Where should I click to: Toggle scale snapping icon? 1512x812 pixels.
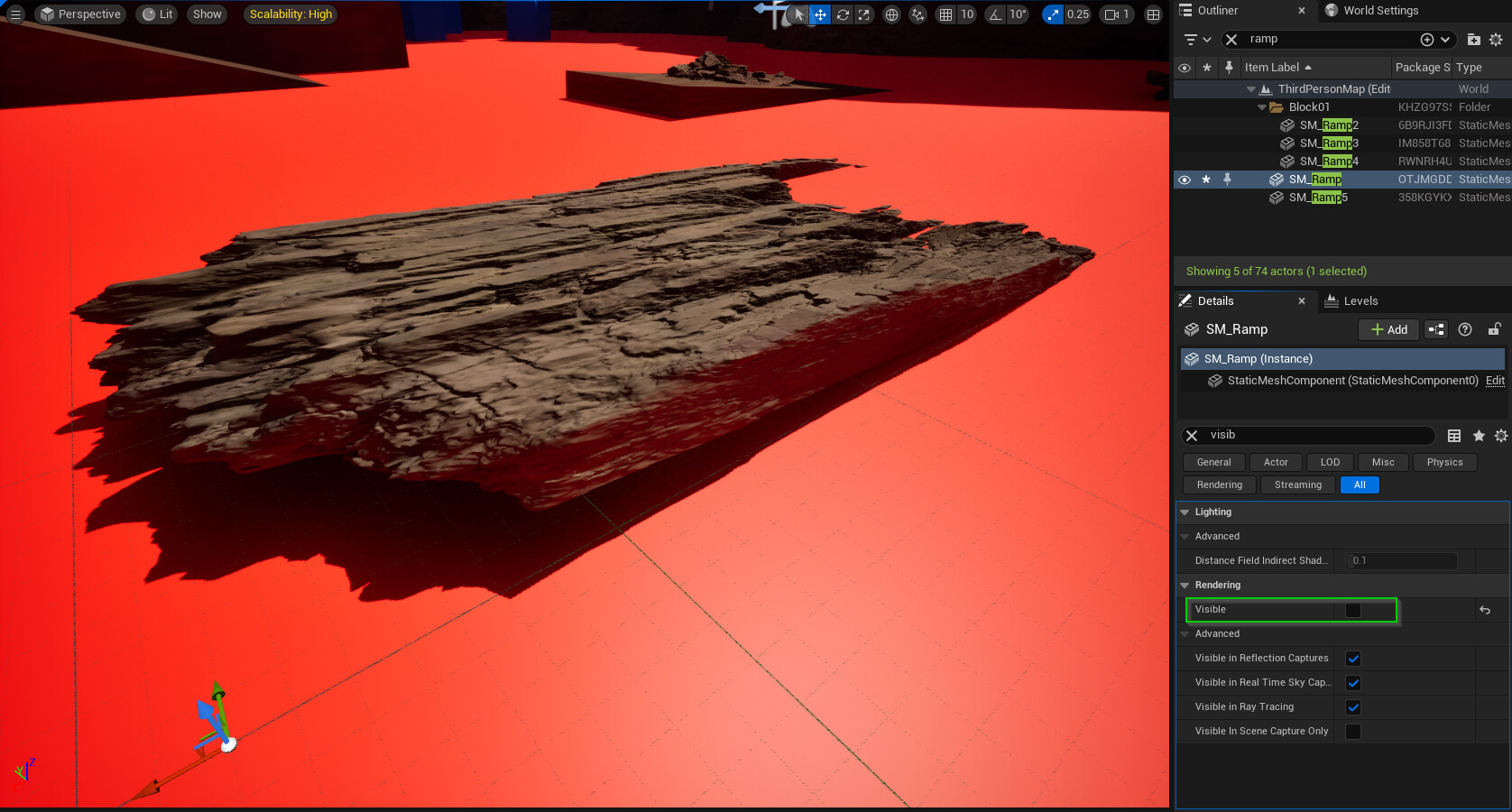point(1053,14)
